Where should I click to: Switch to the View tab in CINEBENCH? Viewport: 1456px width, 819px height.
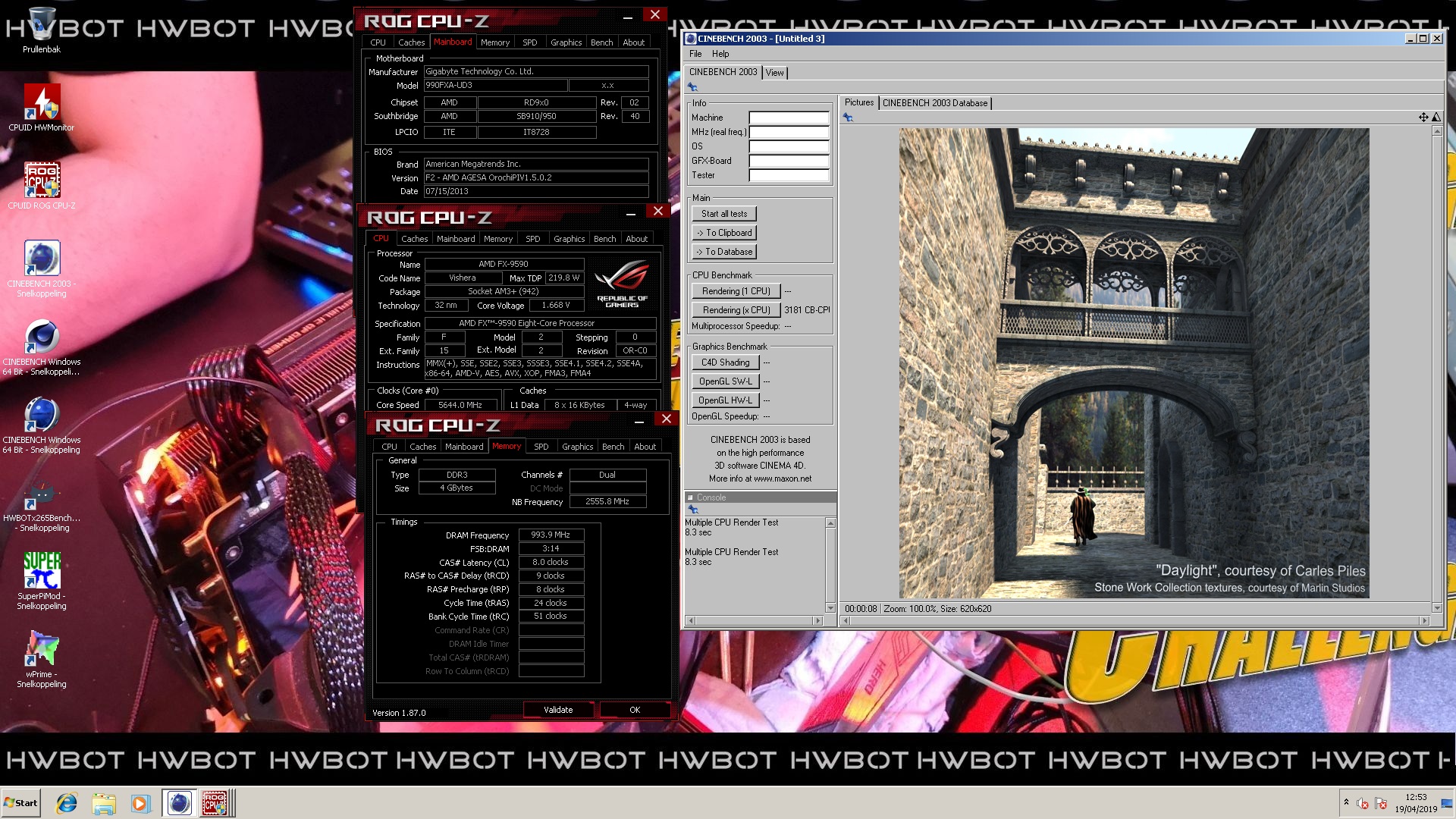point(774,73)
